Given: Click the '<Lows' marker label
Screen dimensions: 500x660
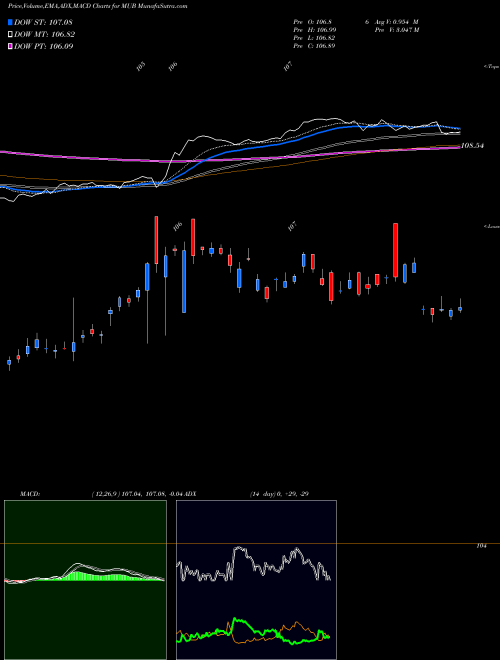Looking at the screenshot, I should coord(492,226).
